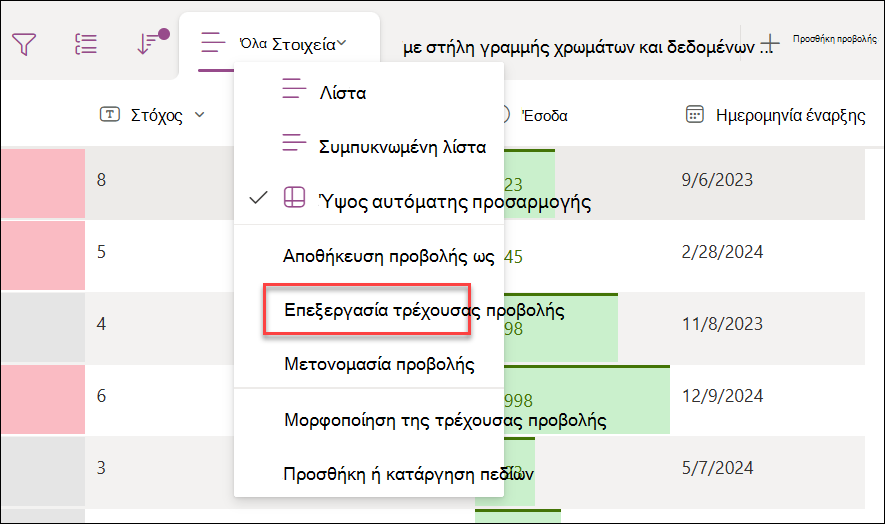Click the calendar icon beside Ημερομηνία έναρξης

click(695, 114)
